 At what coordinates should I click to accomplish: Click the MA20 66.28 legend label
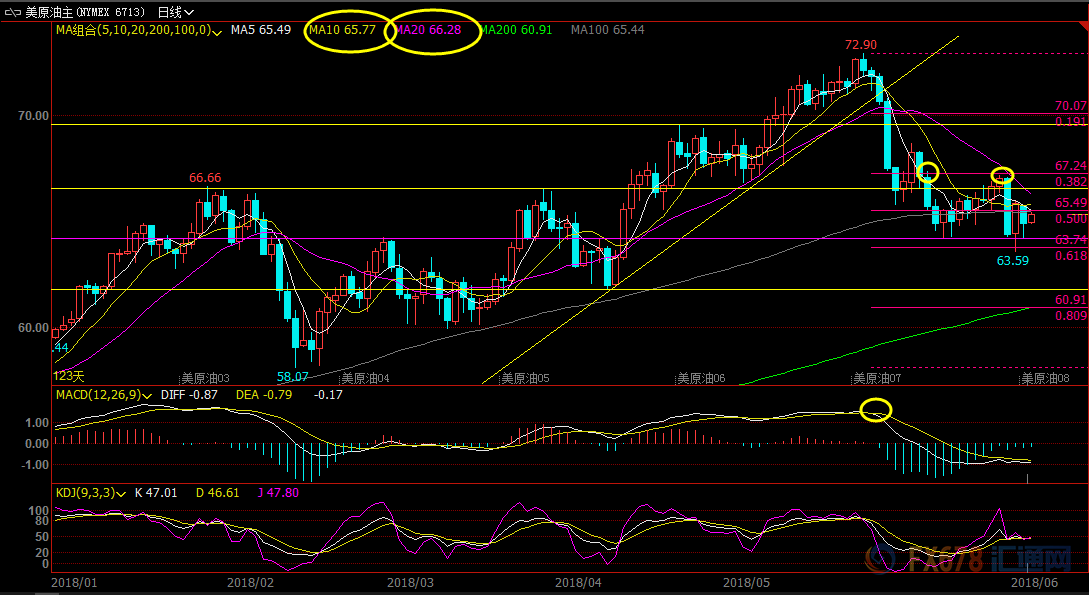point(430,30)
